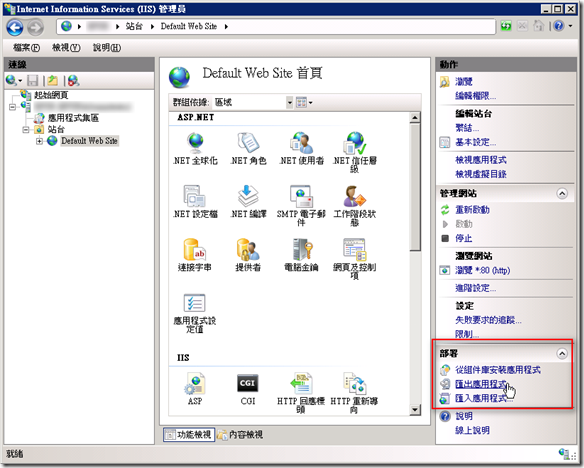Click the 重新啟動 action

pos(472,210)
